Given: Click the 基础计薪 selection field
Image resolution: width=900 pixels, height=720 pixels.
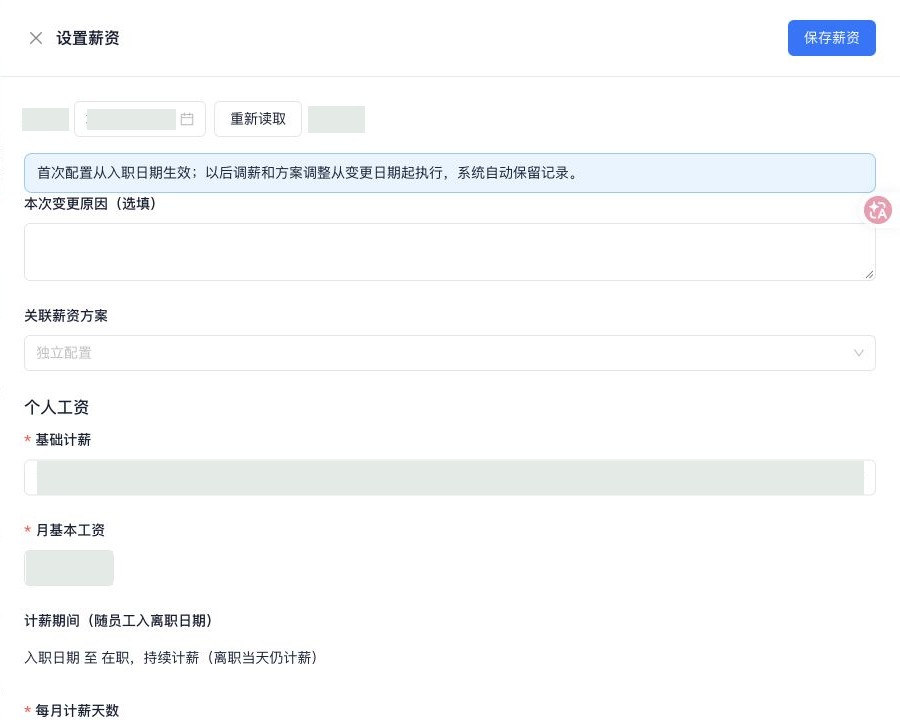Looking at the screenshot, I should pyautogui.click(x=449, y=477).
